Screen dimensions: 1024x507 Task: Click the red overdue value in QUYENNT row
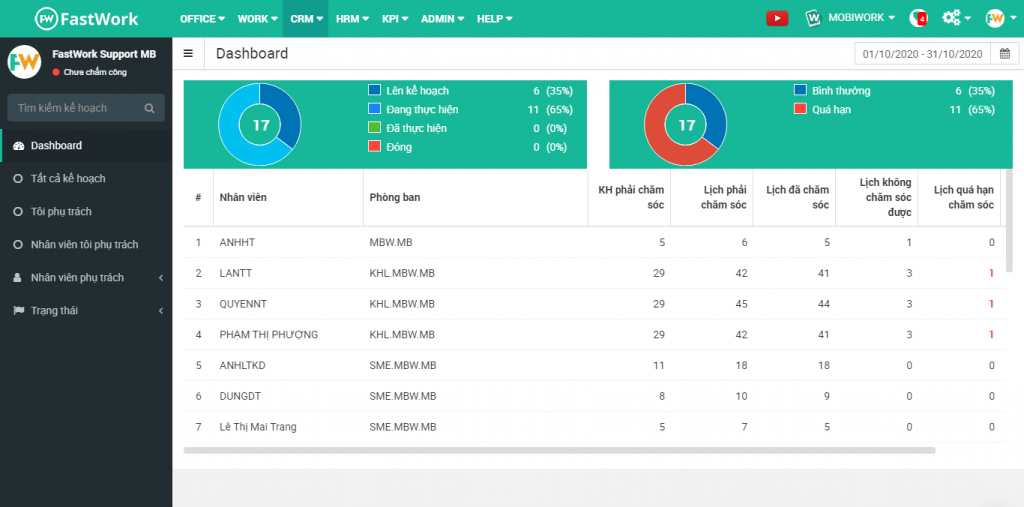[991, 304]
